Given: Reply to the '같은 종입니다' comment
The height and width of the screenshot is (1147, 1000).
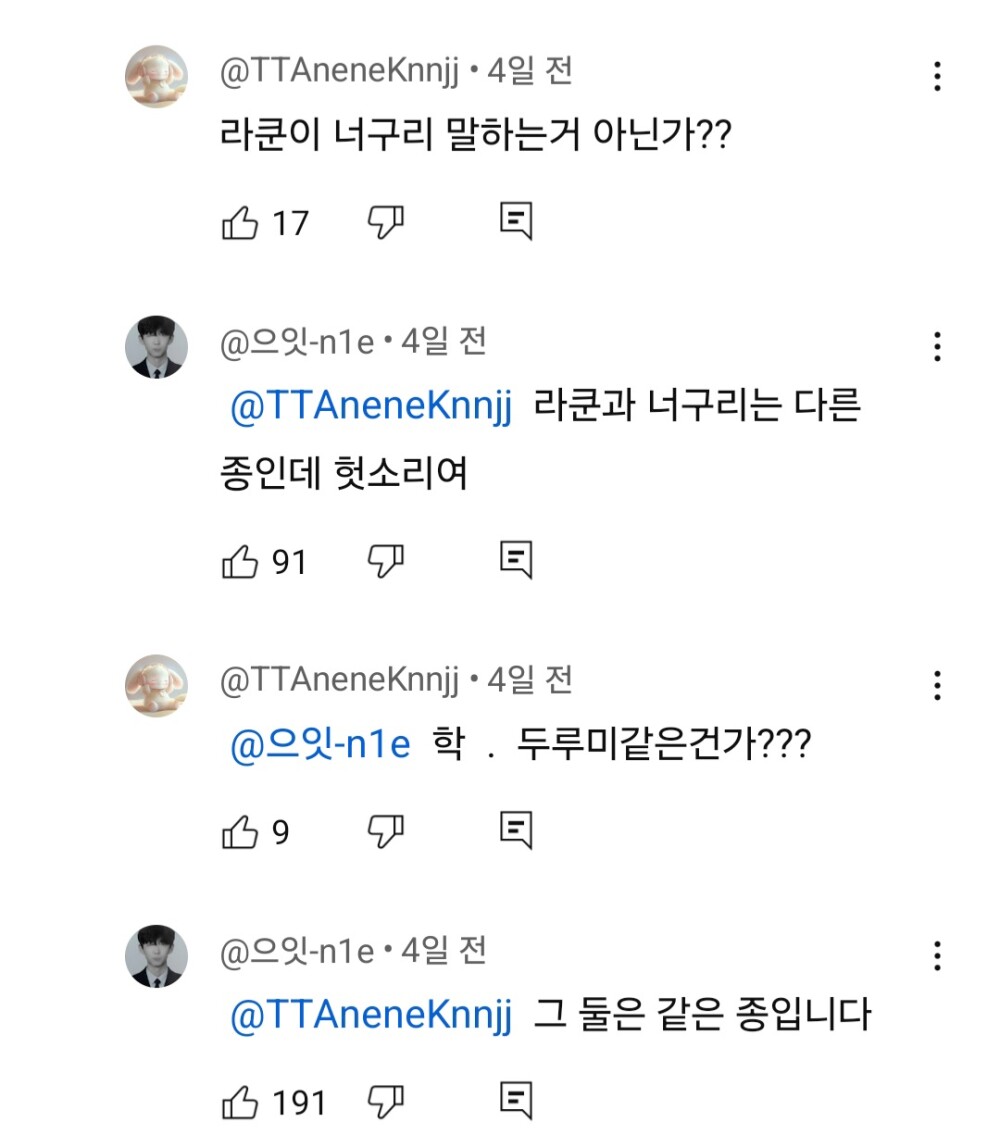Looking at the screenshot, I should [516, 1102].
